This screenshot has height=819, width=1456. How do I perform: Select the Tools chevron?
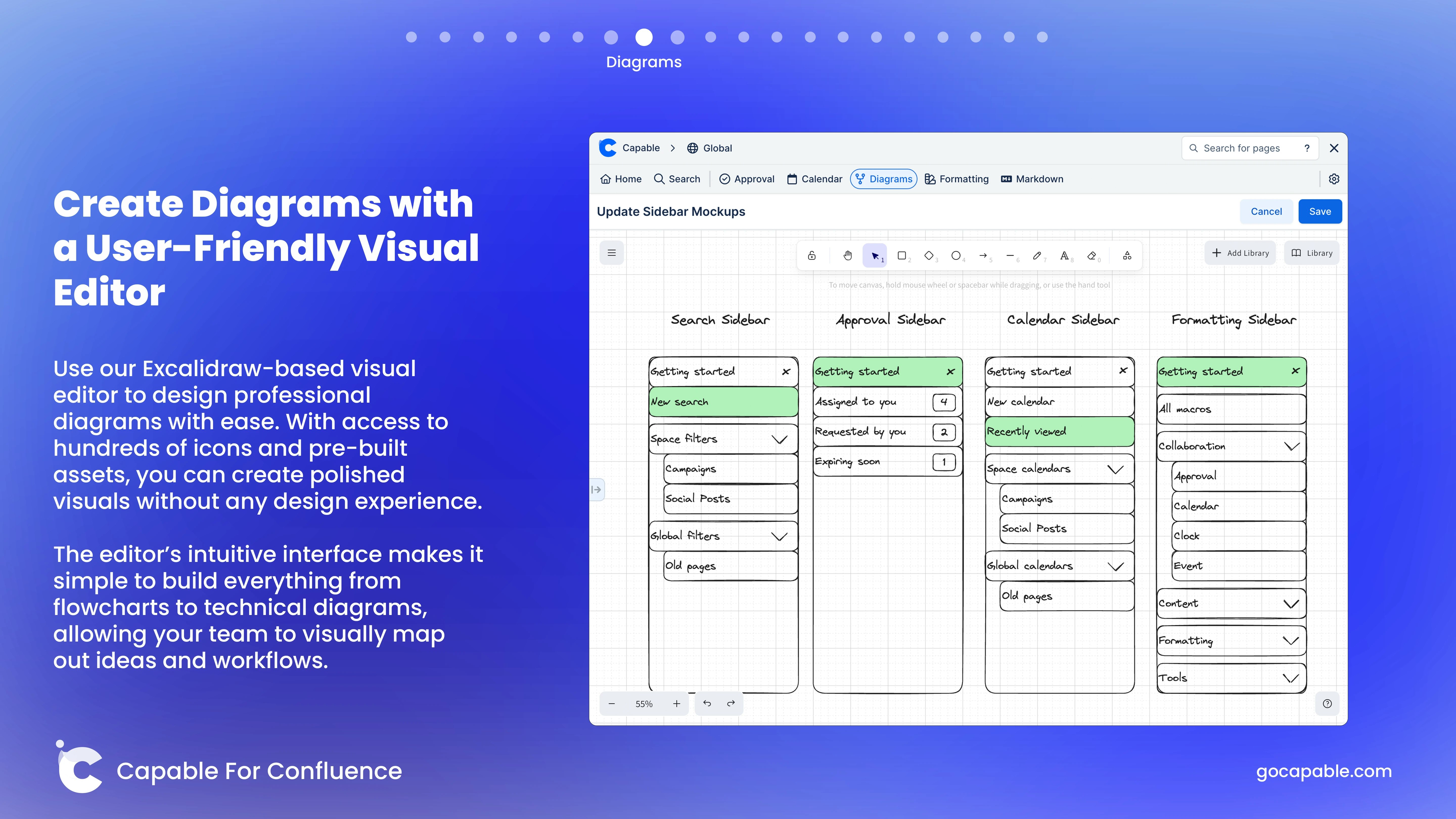click(1291, 678)
